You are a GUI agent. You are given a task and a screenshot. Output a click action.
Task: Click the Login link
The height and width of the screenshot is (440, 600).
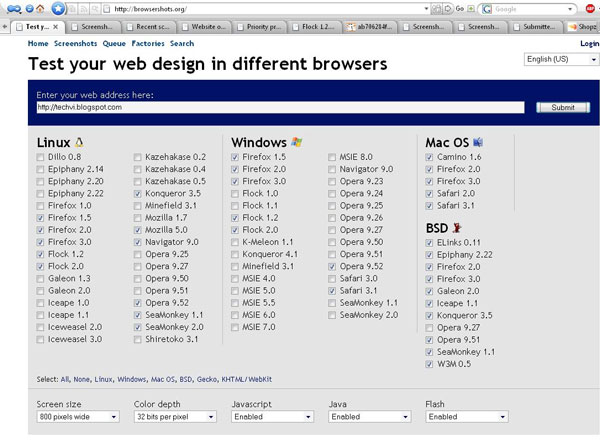pyautogui.click(x=590, y=44)
